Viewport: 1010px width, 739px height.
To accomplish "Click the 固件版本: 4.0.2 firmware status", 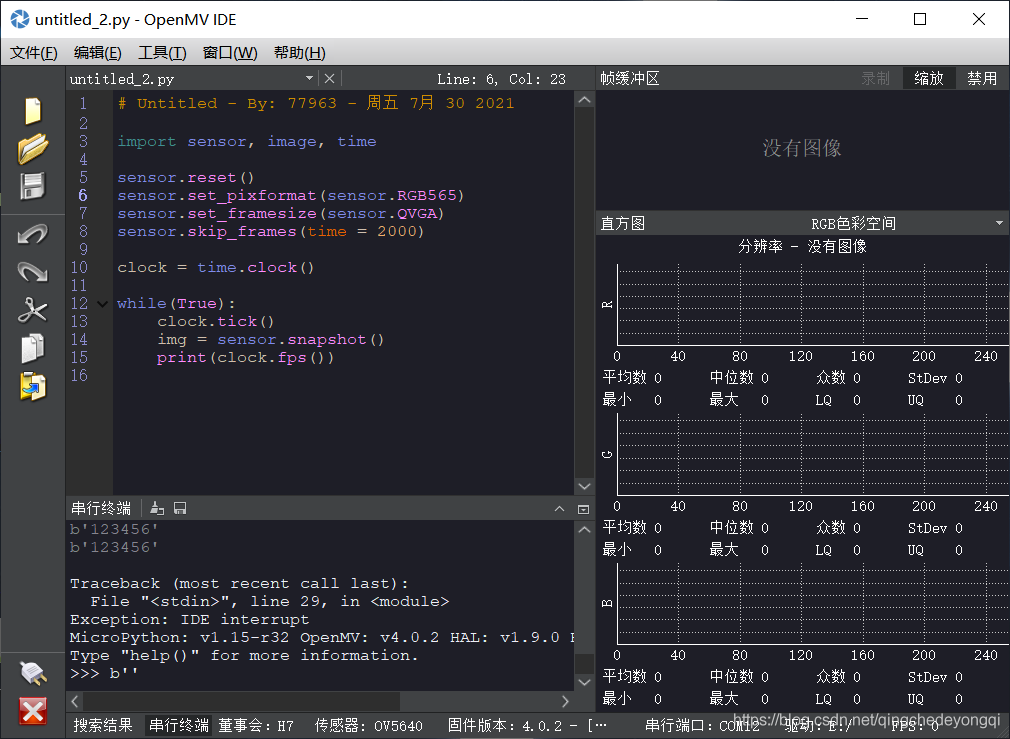I will click(x=527, y=726).
